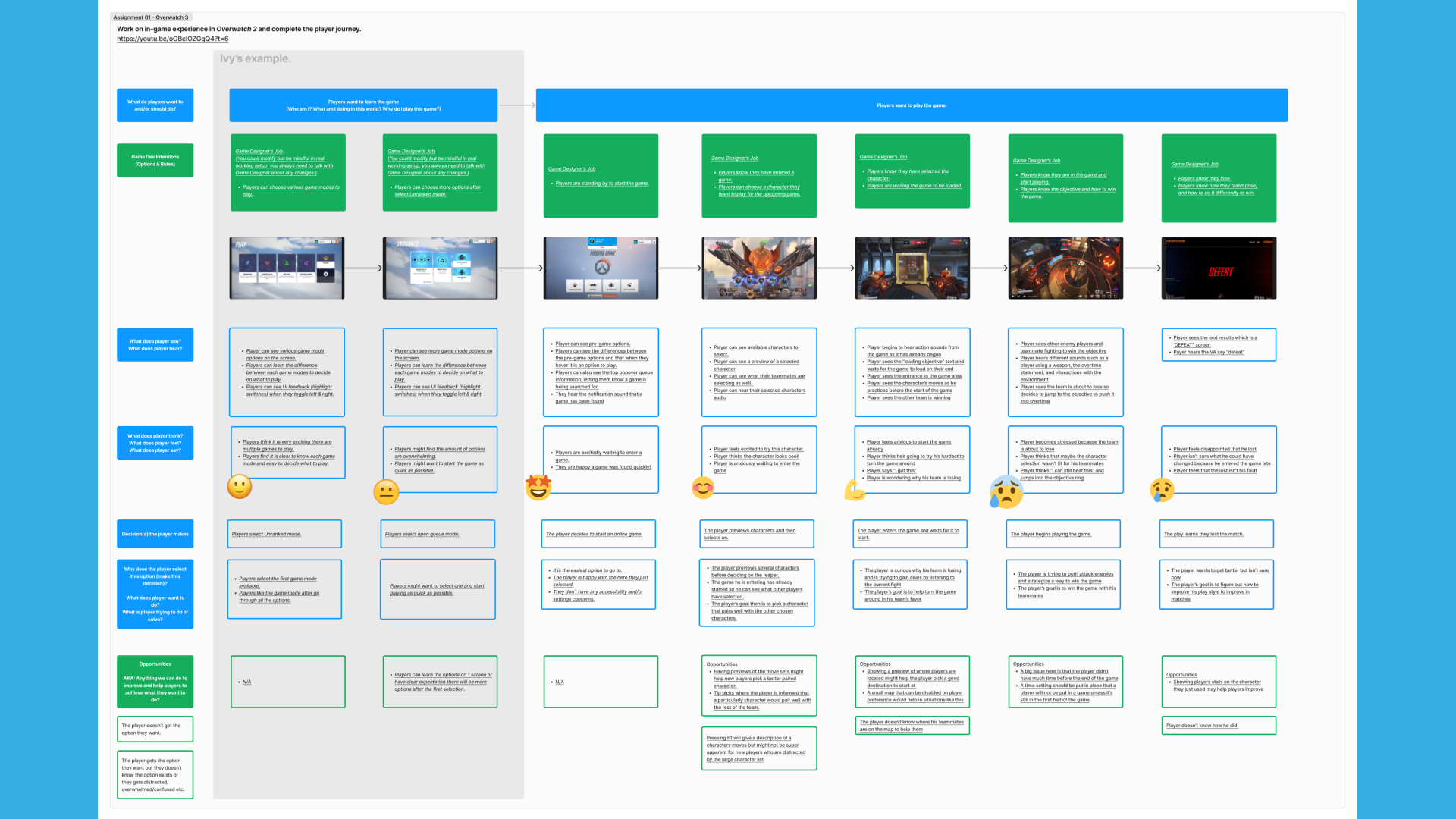This screenshot has width=1456, height=819.
Task: Select the blushing smile emoji
Action: click(702, 488)
